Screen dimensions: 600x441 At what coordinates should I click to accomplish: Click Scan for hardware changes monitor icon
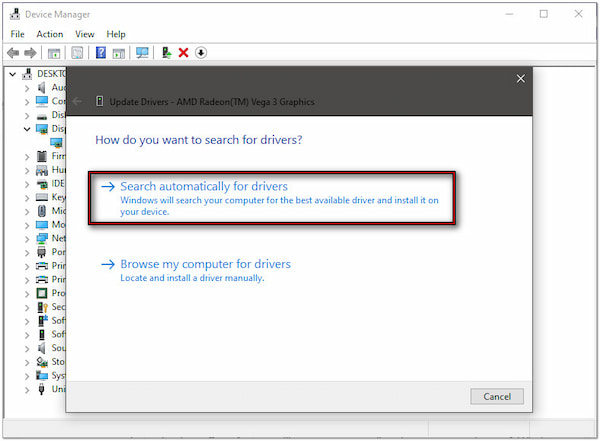143,52
